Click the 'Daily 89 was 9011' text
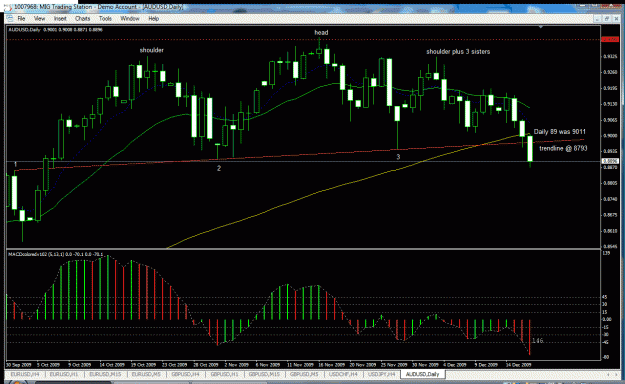625x384 pixels. click(x=560, y=132)
